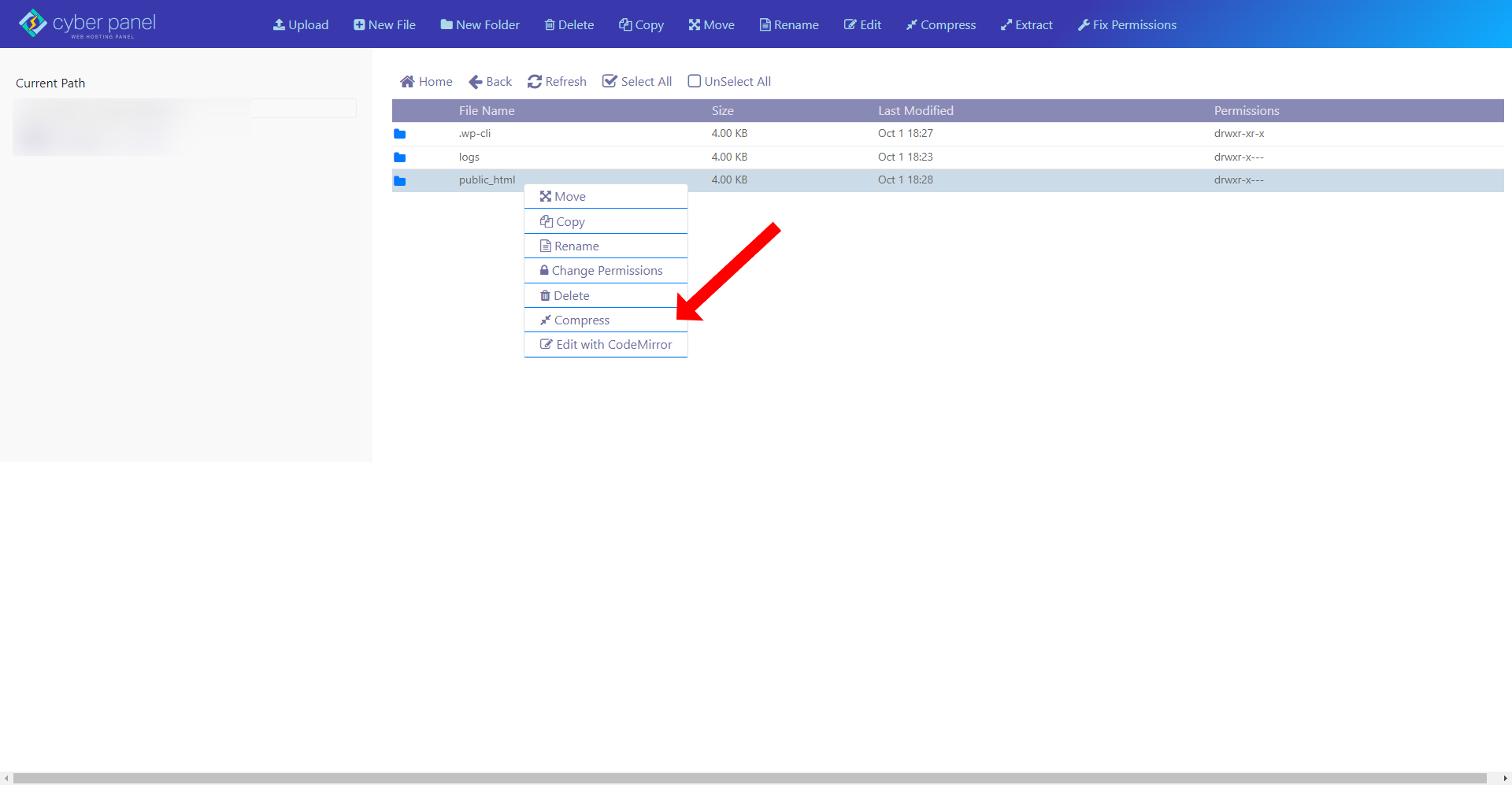Image resolution: width=1512 pixels, height=785 pixels.
Task: Go to Home directory
Action: pos(426,81)
